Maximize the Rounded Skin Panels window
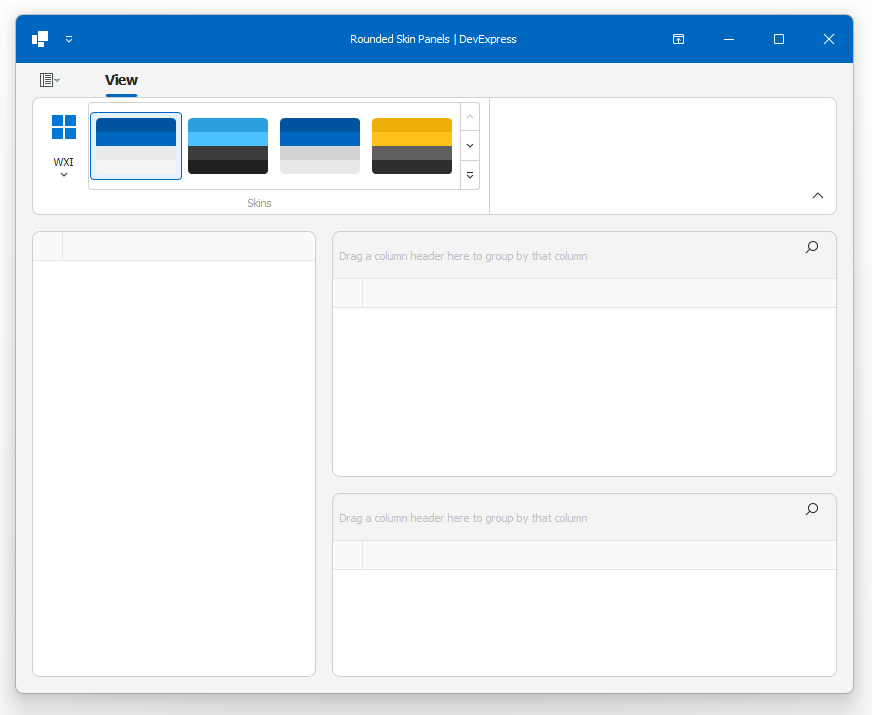Viewport: 872px width, 715px height. pyautogui.click(x=779, y=39)
